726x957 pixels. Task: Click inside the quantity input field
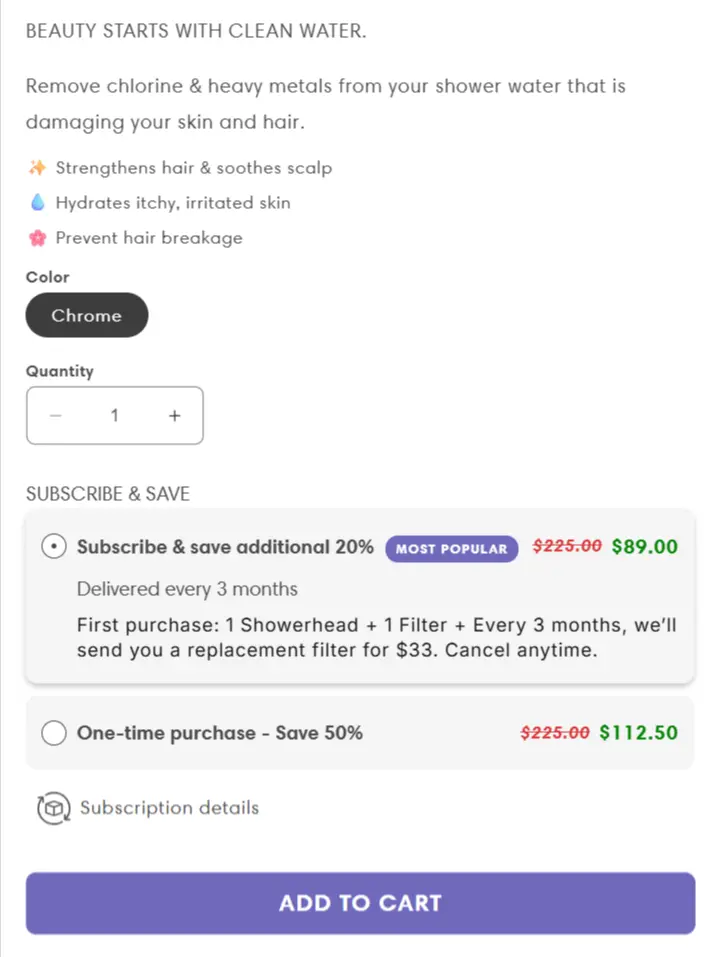coord(114,415)
